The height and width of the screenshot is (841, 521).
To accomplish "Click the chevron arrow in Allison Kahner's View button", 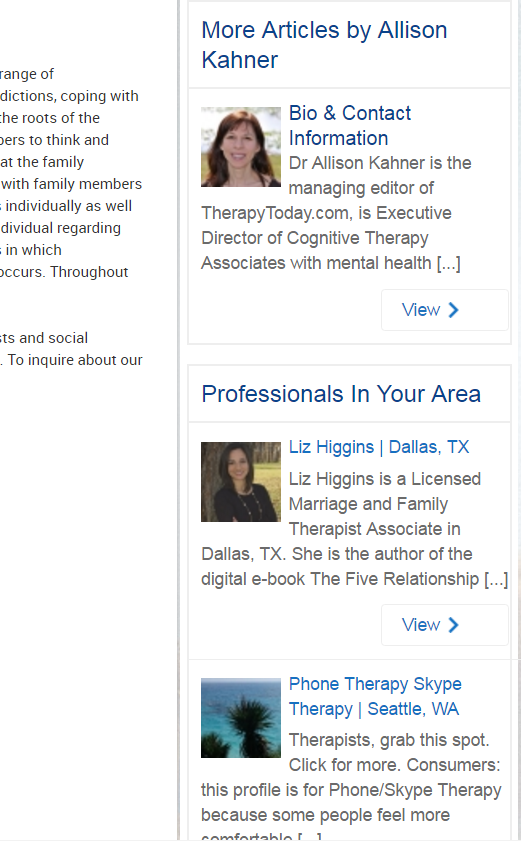I will (454, 310).
